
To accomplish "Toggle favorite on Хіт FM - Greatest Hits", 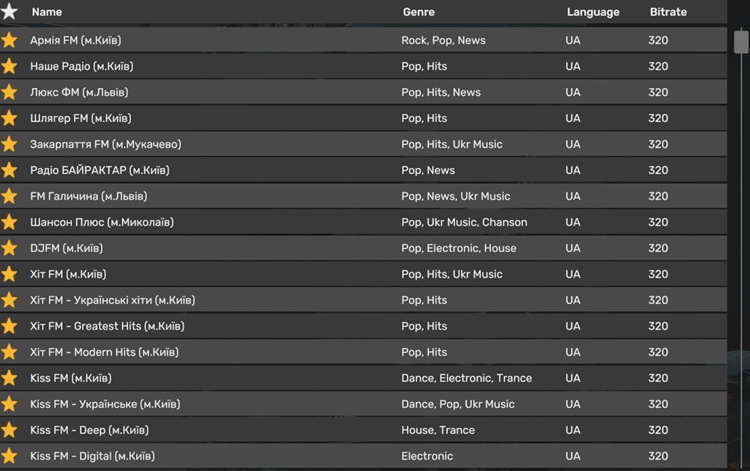I will click(10, 326).
